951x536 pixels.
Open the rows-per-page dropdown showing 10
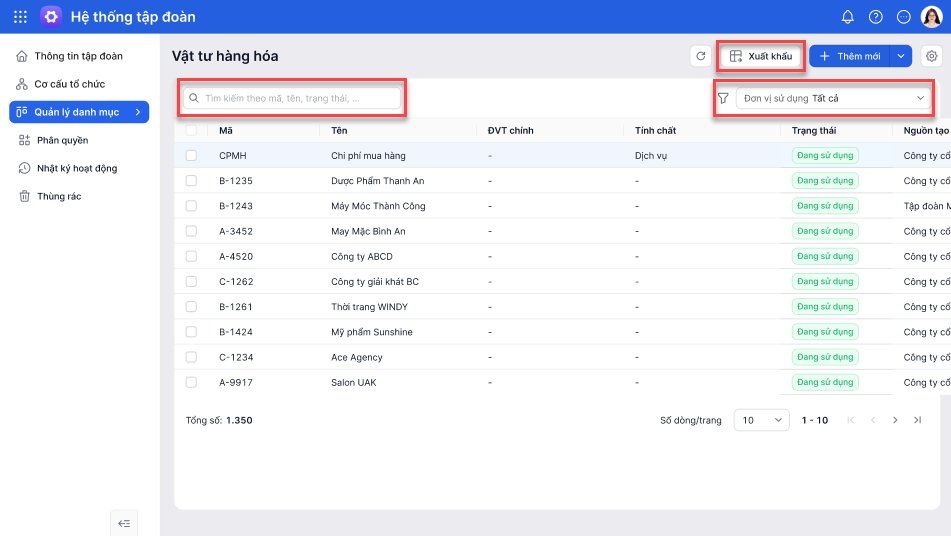click(761, 420)
